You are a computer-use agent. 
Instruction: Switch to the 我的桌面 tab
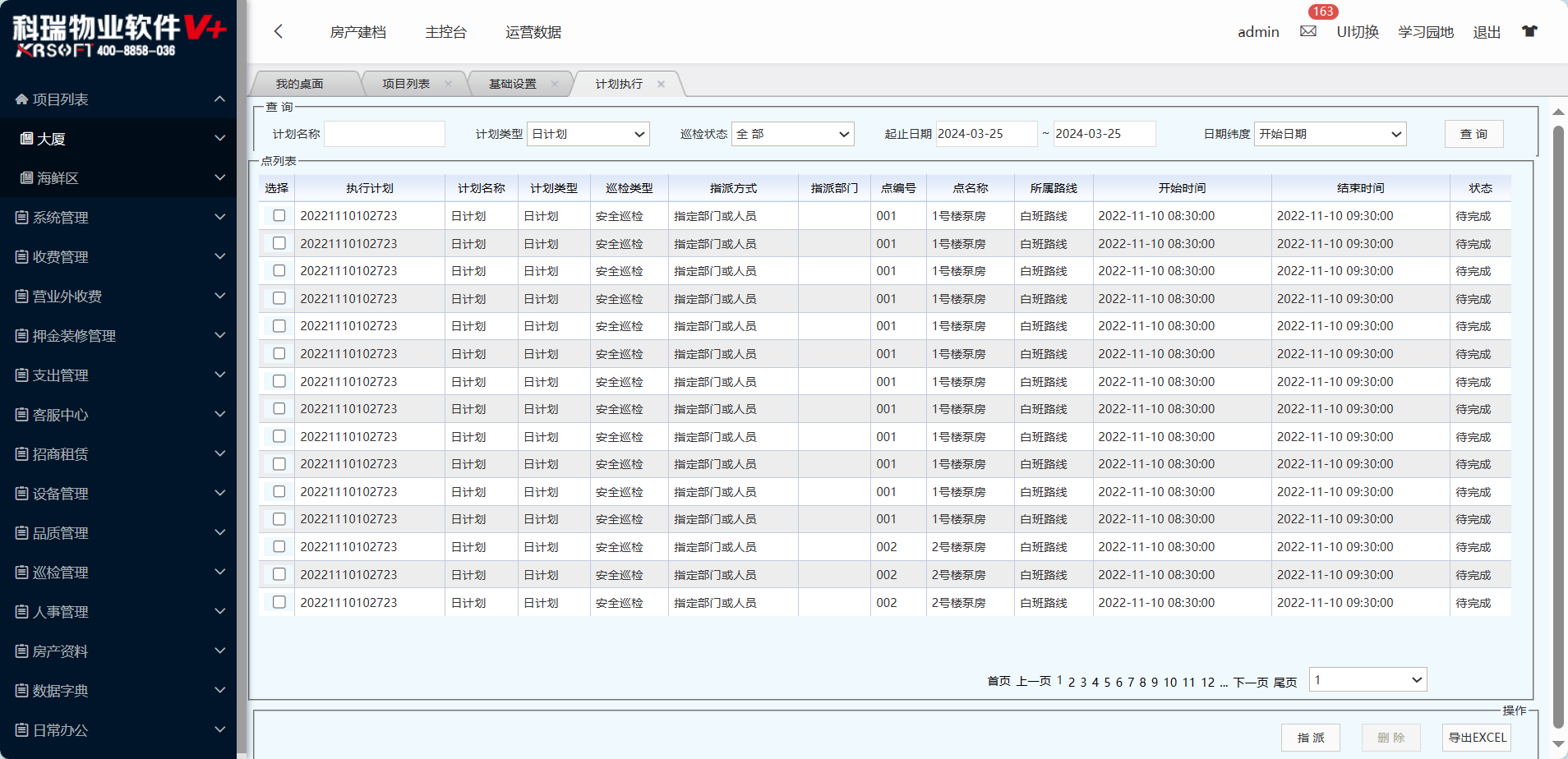[x=300, y=84]
